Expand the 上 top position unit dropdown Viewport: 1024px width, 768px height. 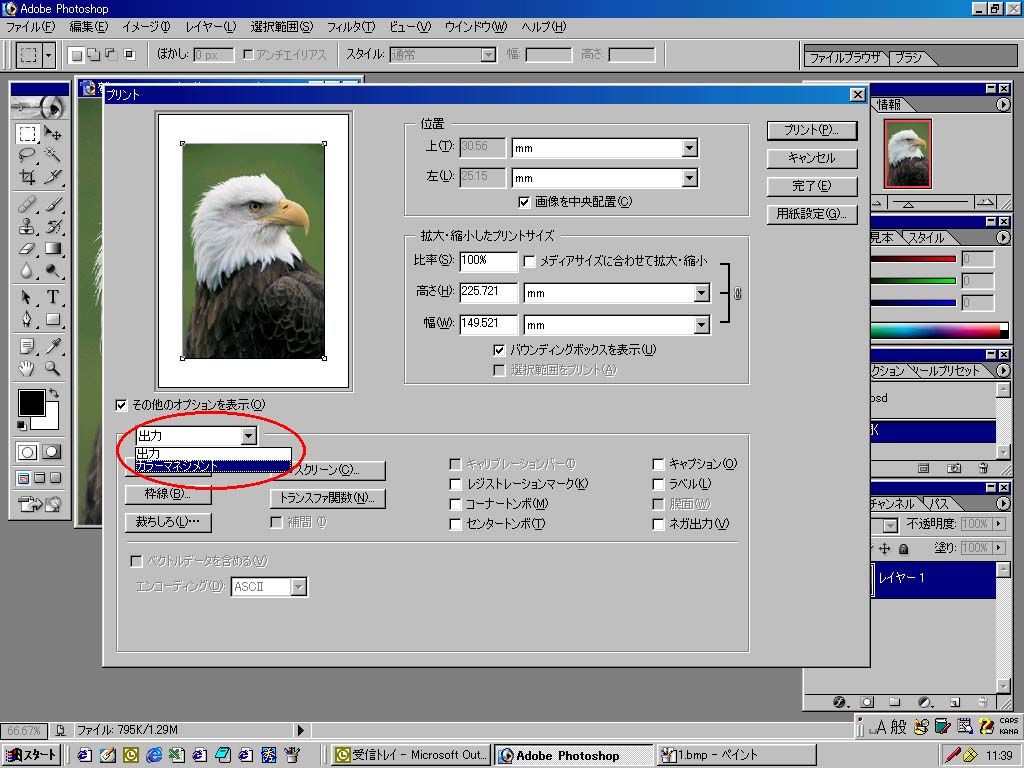pyautogui.click(x=689, y=148)
